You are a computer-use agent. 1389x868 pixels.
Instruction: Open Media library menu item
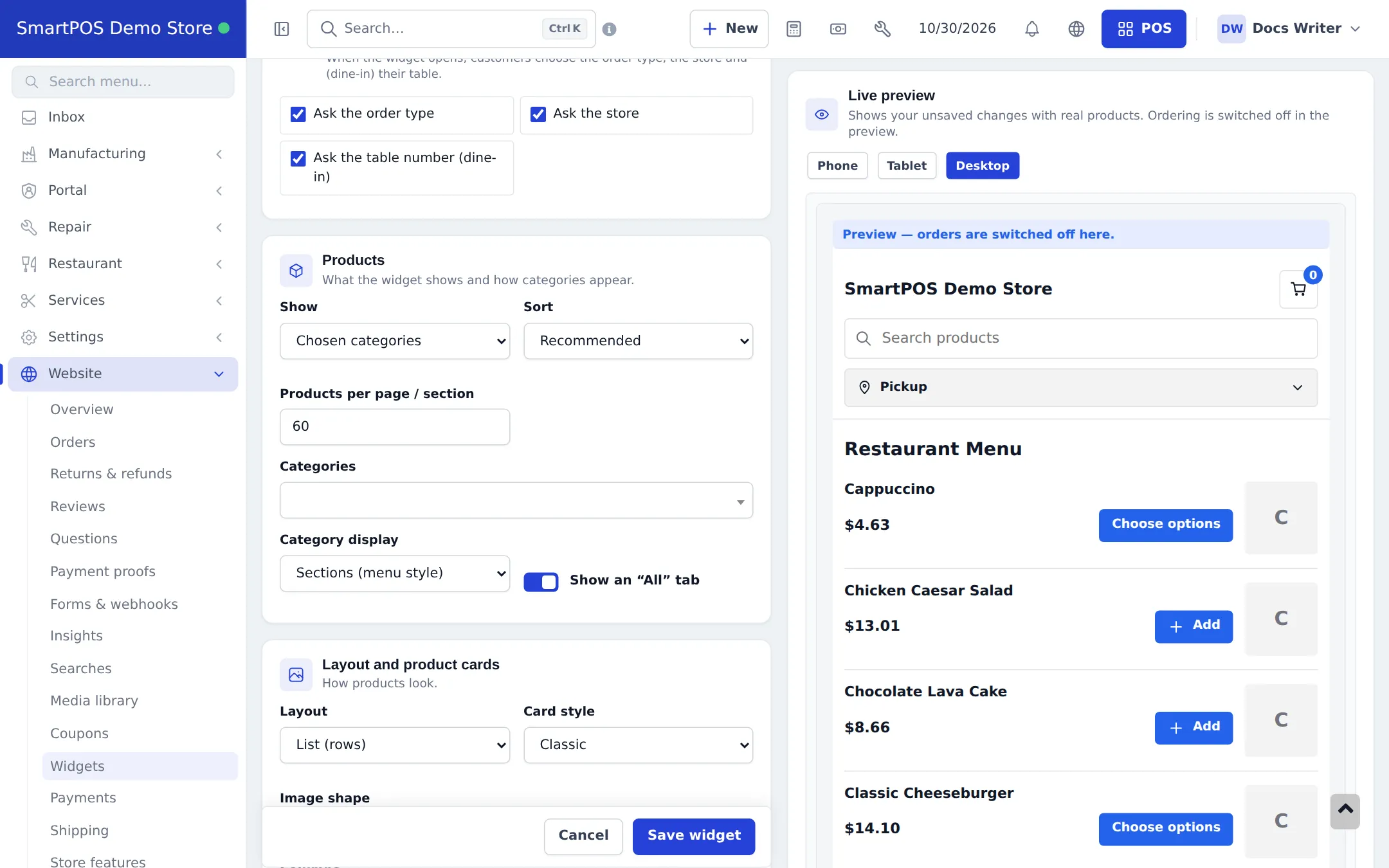[94, 701]
